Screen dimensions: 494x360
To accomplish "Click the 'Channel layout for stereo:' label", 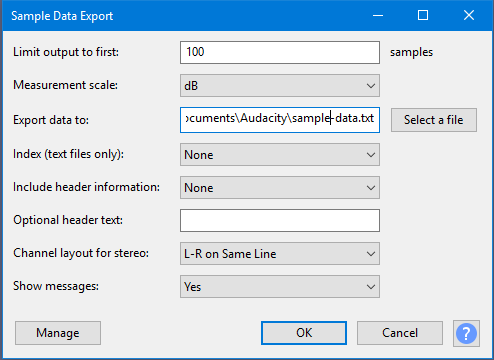I will 81,253.
